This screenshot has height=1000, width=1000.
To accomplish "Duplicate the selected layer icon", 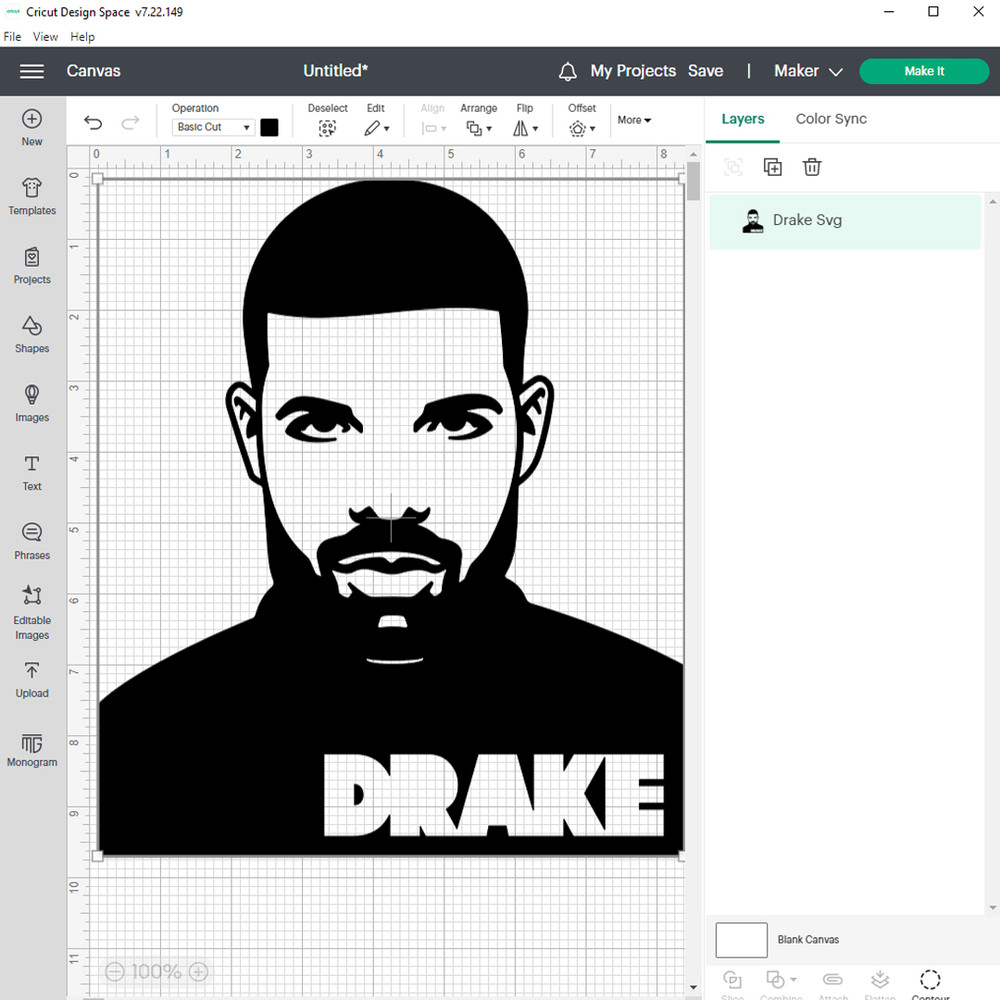I will tap(772, 167).
